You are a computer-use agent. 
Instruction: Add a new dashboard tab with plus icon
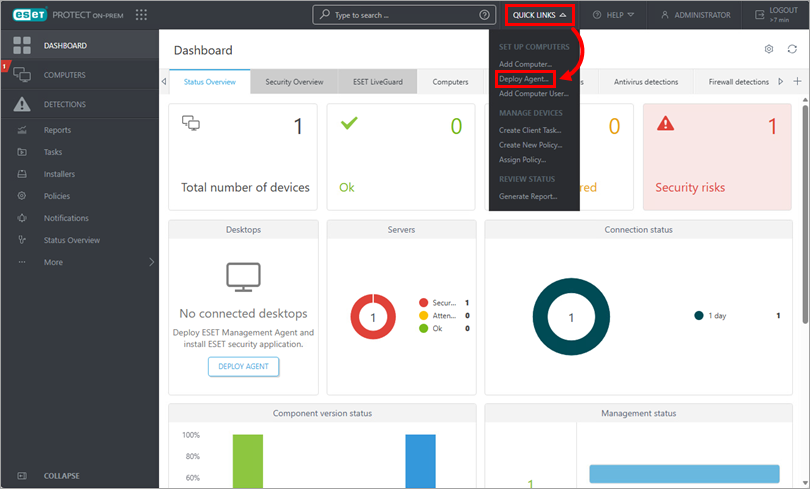pyautogui.click(x=797, y=82)
